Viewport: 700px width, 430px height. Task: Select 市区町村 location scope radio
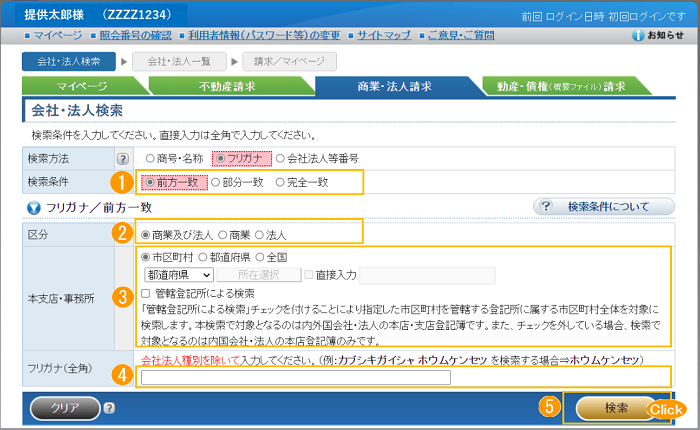point(146,257)
